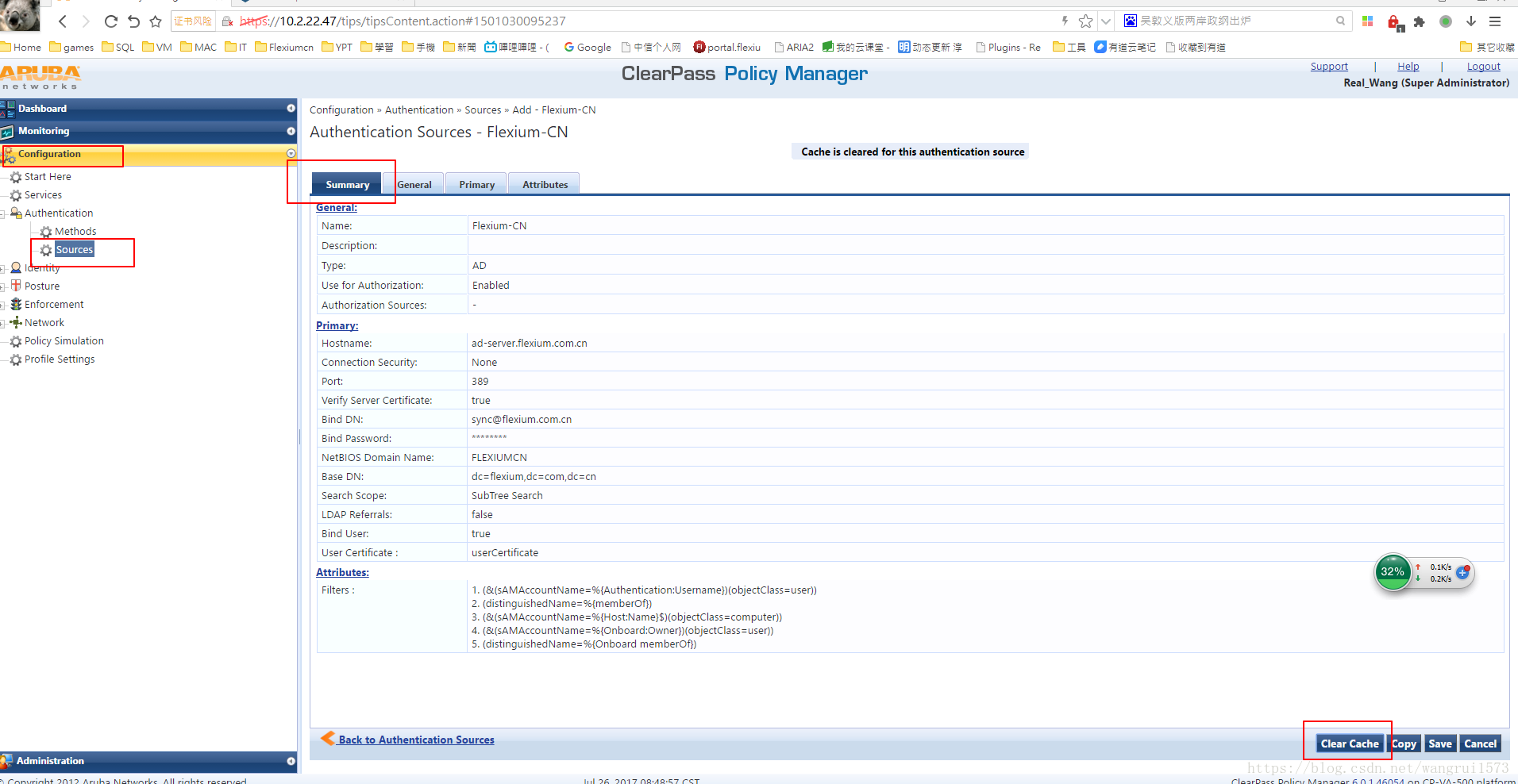Click the Authentication user-lock icon
The height and width of the screenshot is (784, 1518).
pyautogui.click(x=16, y=213)
